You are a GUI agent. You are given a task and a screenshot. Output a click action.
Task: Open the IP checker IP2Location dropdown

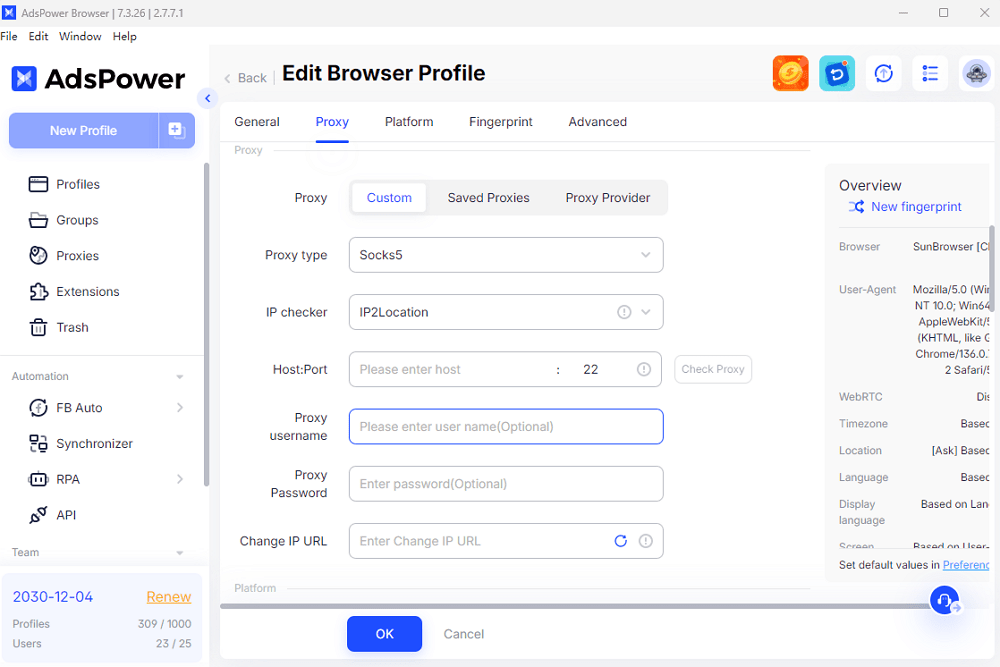pyautogui.click(x=506, y=312)
